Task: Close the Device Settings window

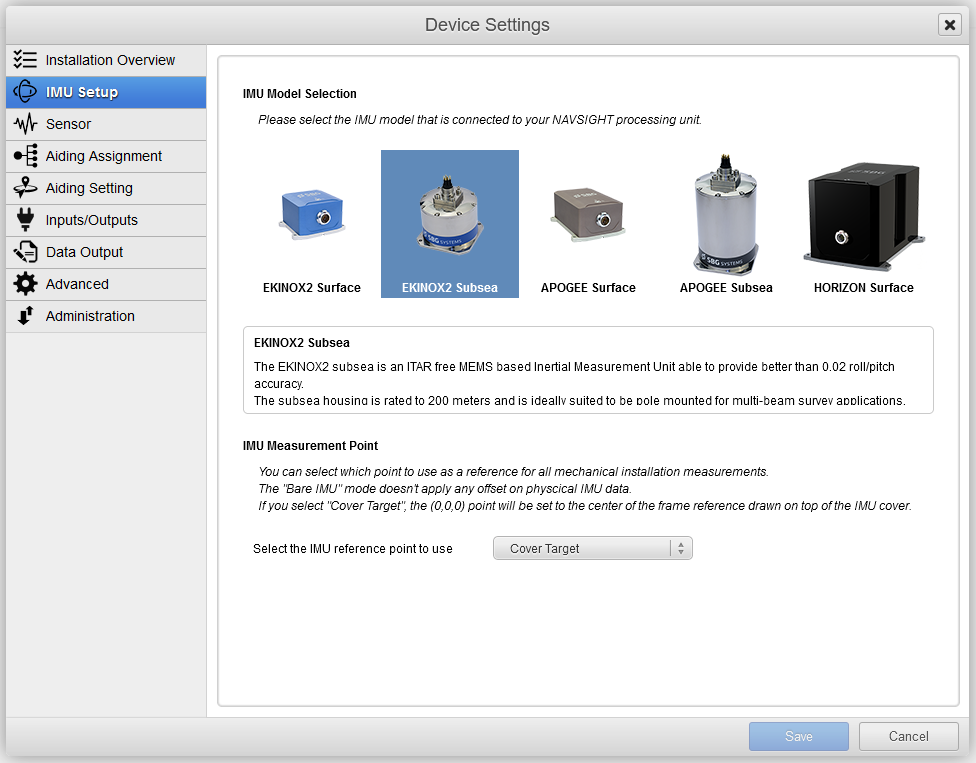Action: coord(949,25)
